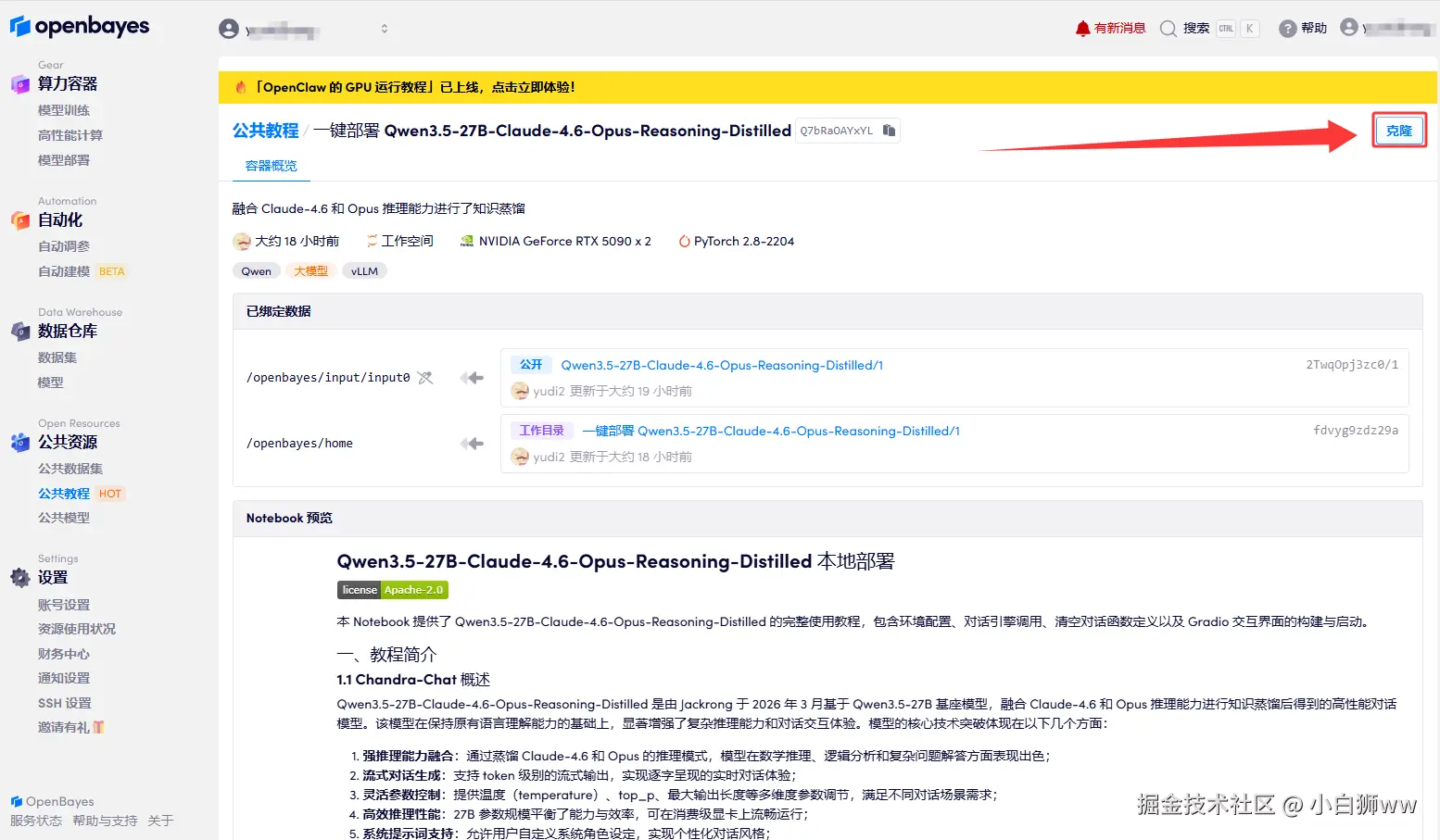Click the directory ID fdvyg9zdz29a
The image size is (1440, 840).
[x=1356, y=431]
